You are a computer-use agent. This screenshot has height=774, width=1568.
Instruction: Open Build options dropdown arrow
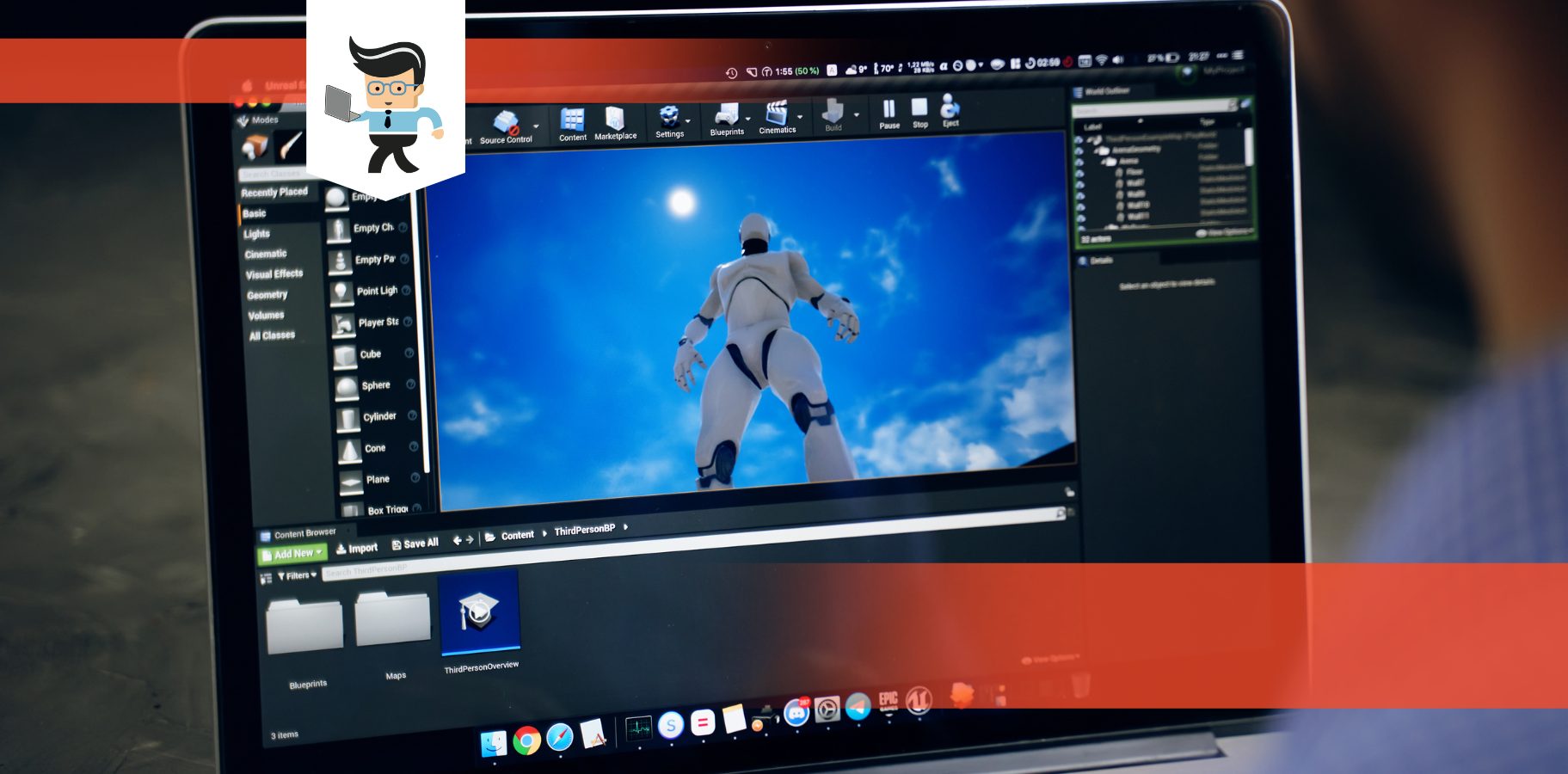point(857,114)
